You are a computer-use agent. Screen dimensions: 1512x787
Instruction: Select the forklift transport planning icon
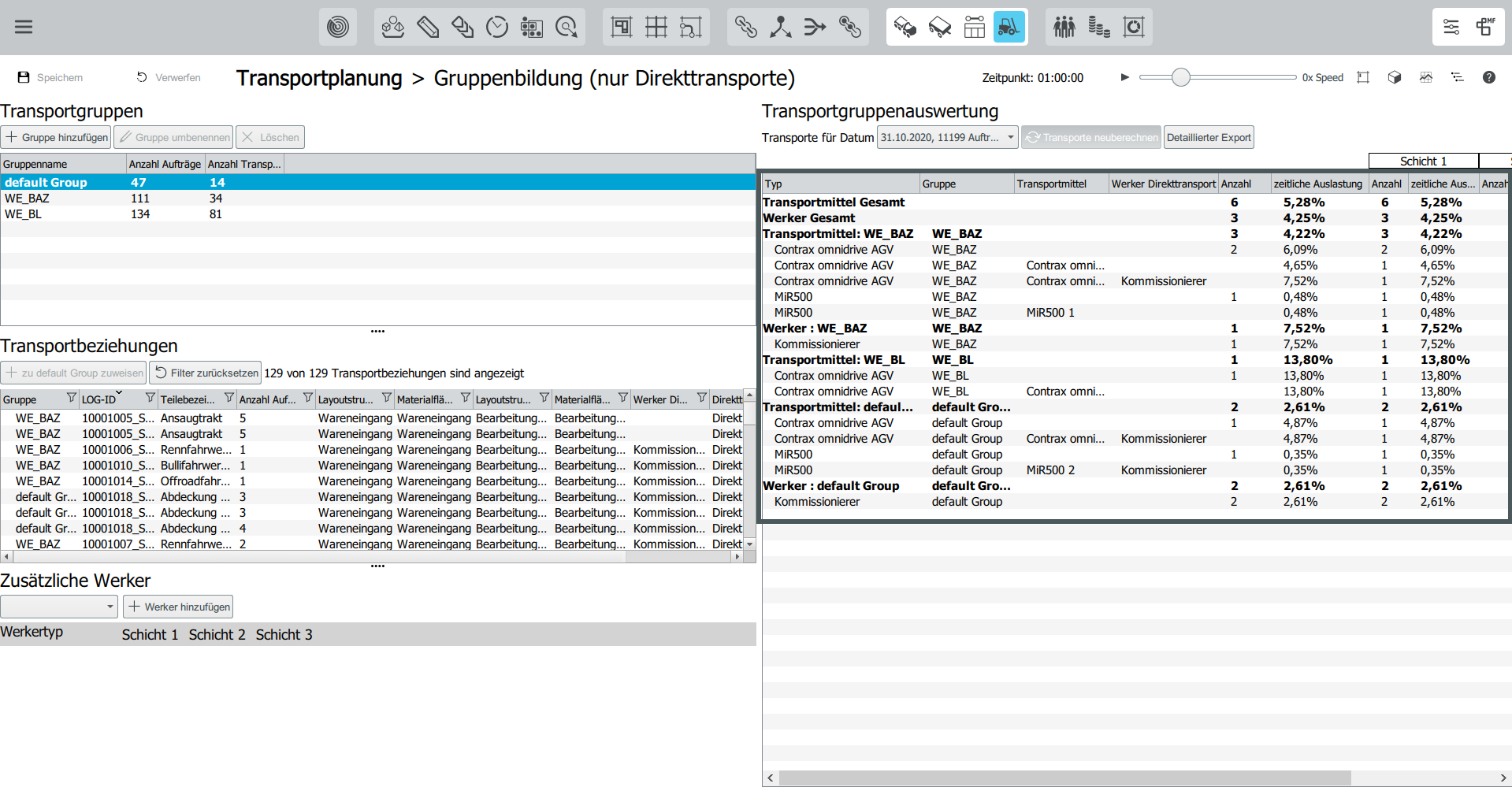pos(1009,28)
